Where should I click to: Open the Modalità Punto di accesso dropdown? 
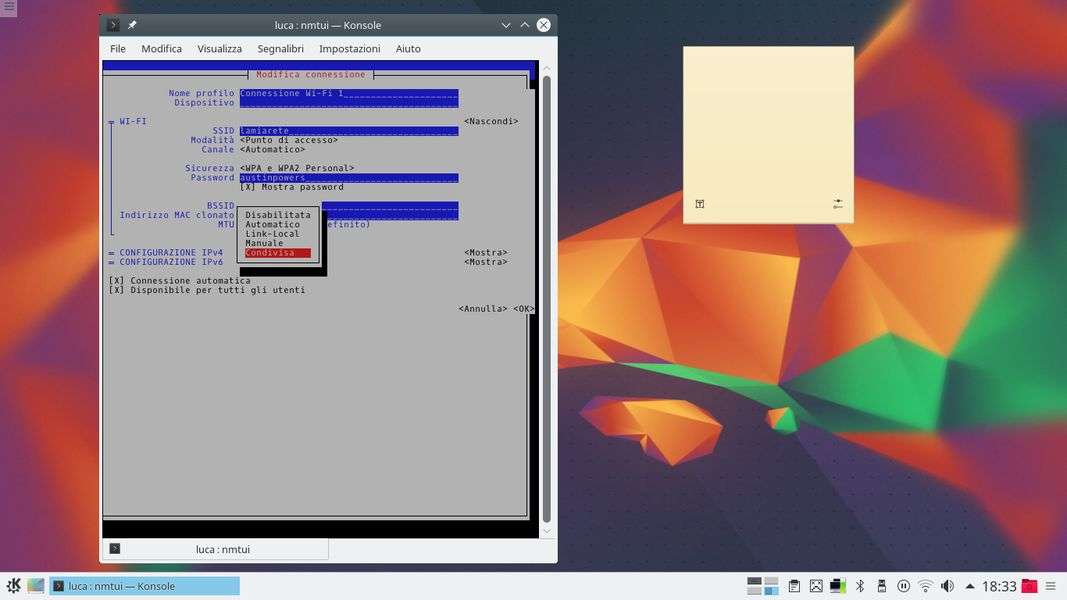tap(288, 140)
